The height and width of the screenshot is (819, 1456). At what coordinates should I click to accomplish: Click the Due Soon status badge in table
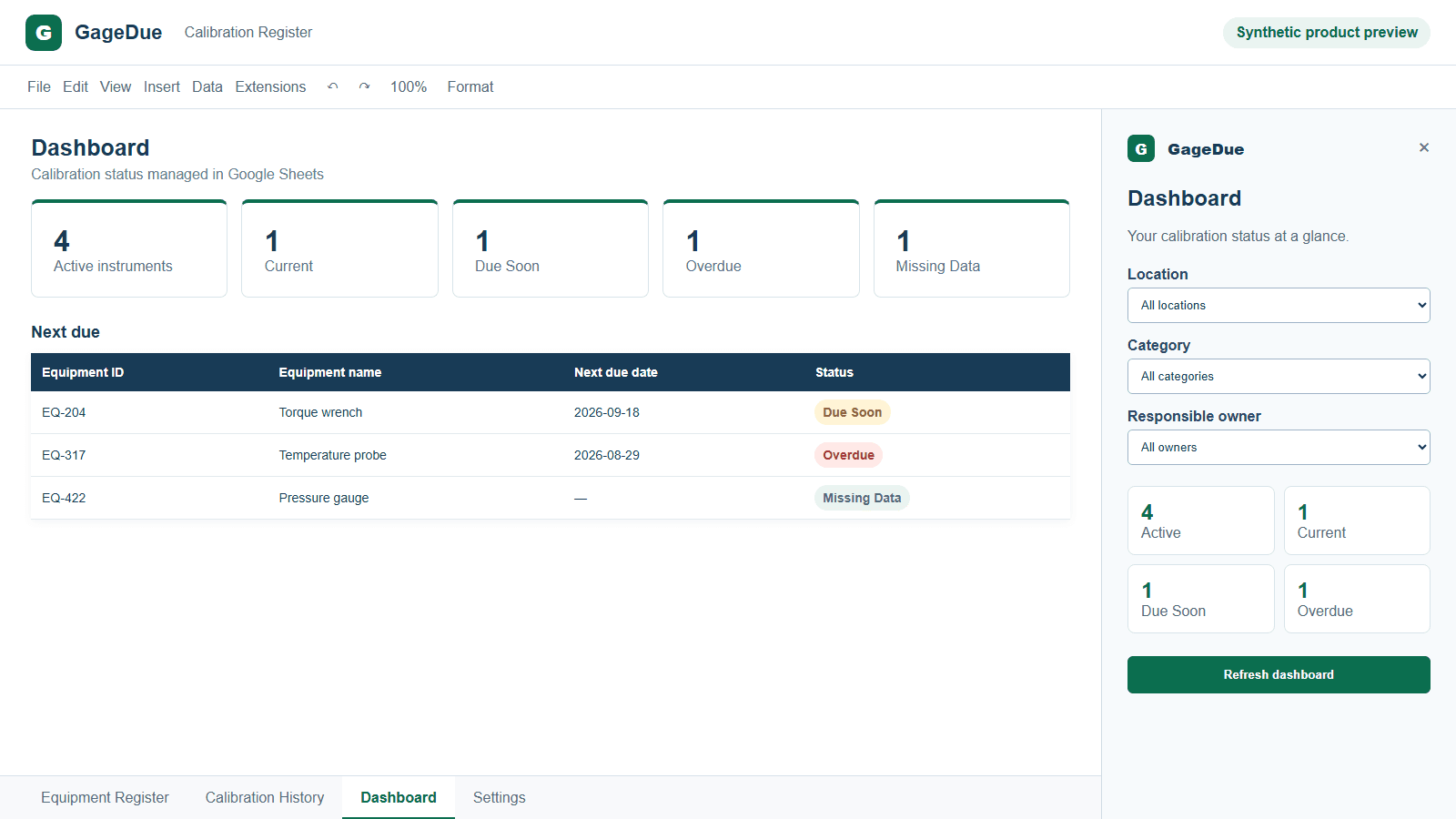click(853, 412)
